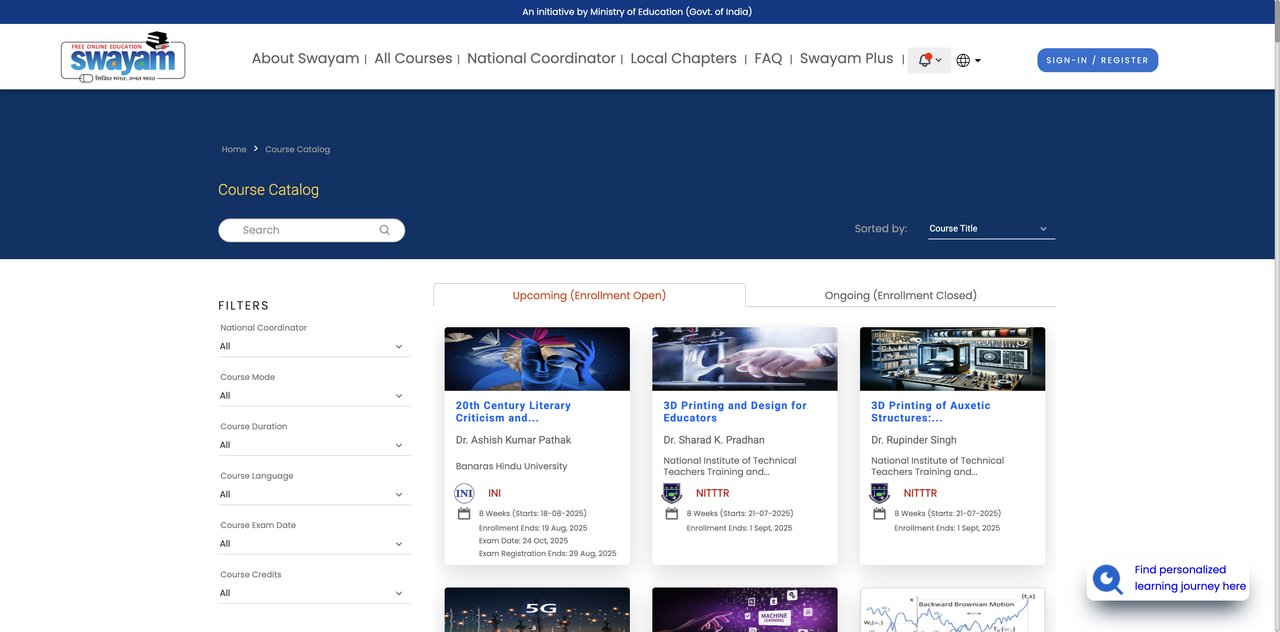1280x632 pixels.
Task: Click Course Catalog breadcrumb link
Action: pyautogui.click(x=297, y=149)
